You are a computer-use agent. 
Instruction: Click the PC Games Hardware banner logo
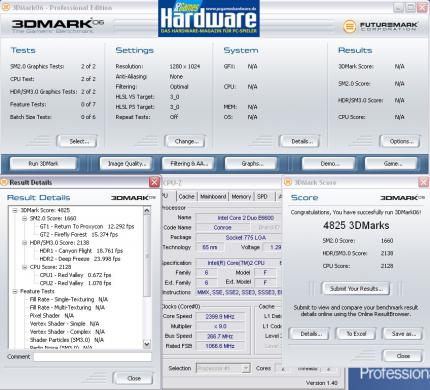tap(209, 18)
